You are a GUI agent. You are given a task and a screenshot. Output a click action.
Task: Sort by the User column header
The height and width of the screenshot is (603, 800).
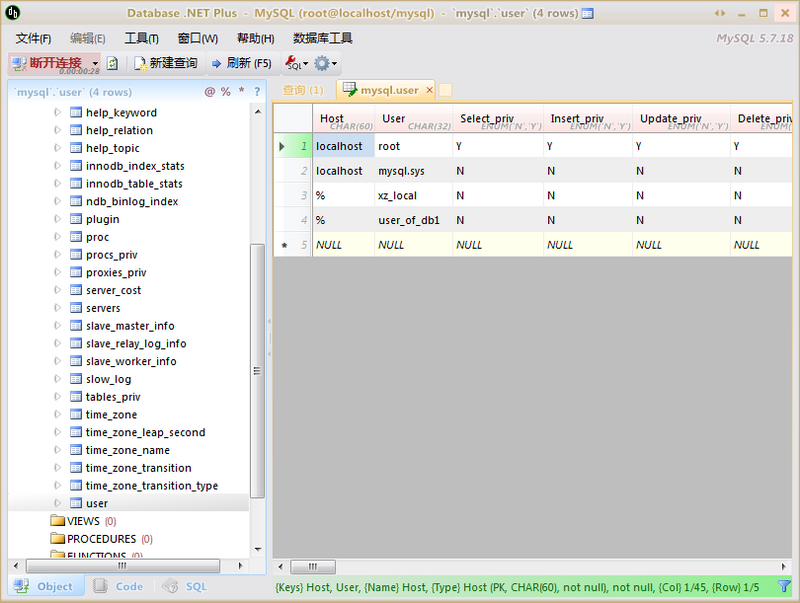(414, 120)
